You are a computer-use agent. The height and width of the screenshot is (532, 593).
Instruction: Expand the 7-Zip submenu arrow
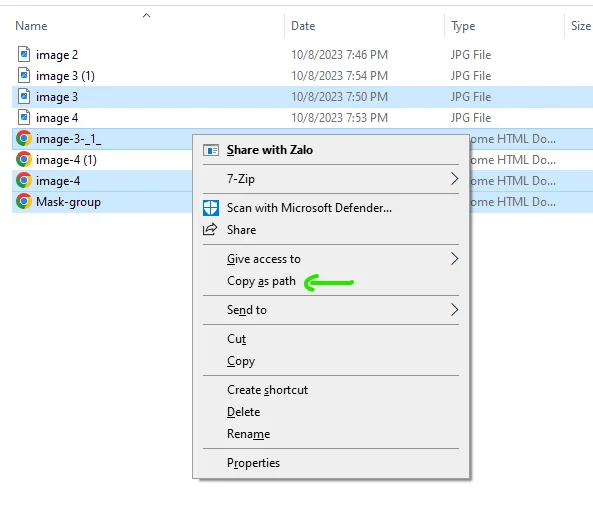[454, 178]
